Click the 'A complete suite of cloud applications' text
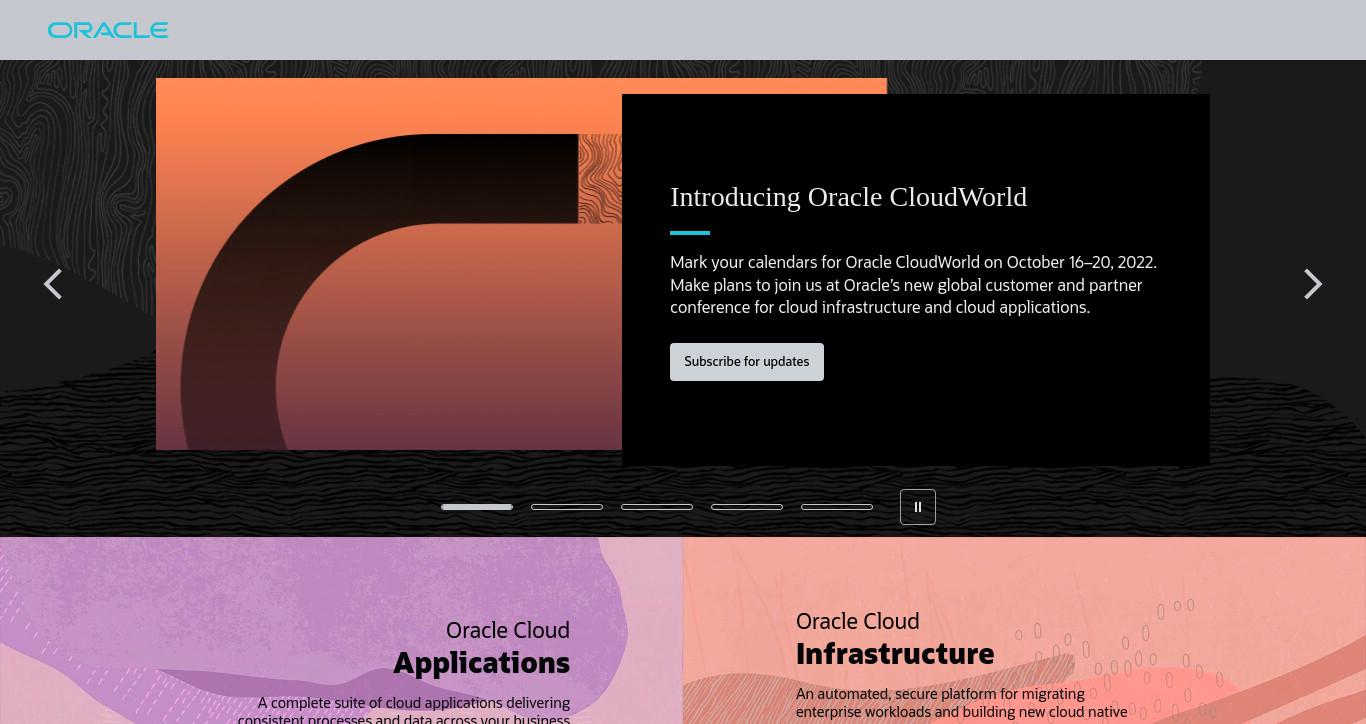This screenshot has width=1366, height=724. tap(404, 709)
